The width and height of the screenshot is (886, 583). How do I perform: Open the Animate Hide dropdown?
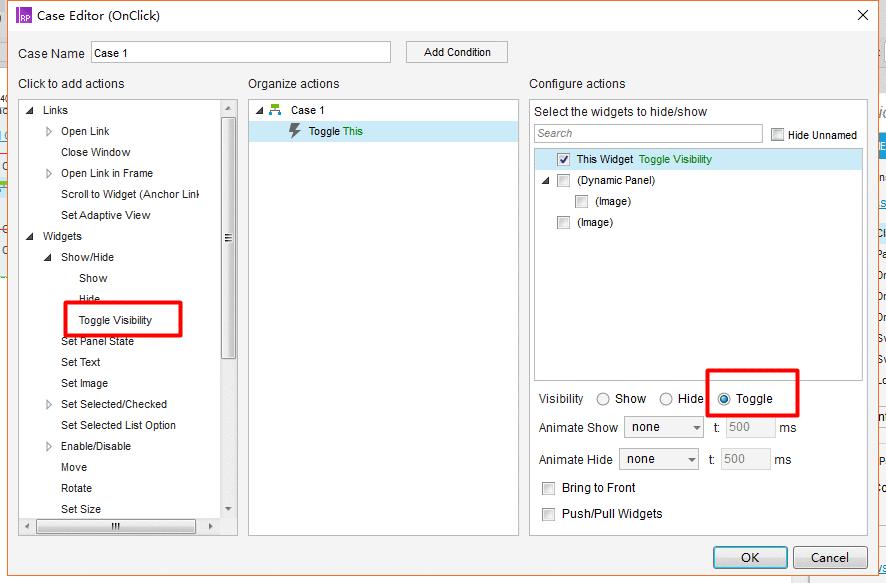click(659, 459)
